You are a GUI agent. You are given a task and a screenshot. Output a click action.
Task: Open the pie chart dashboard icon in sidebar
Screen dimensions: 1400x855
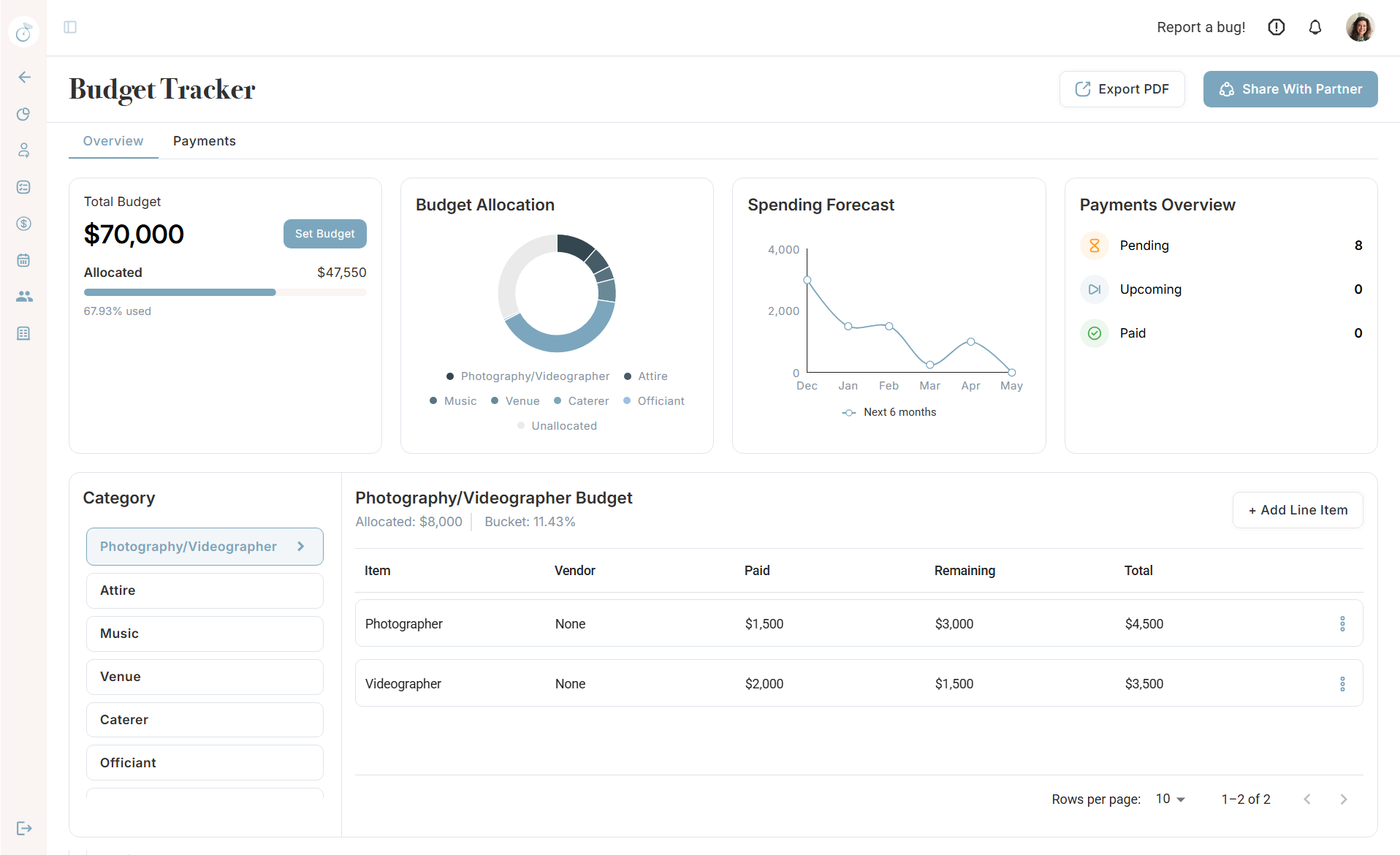click(23, 114)
